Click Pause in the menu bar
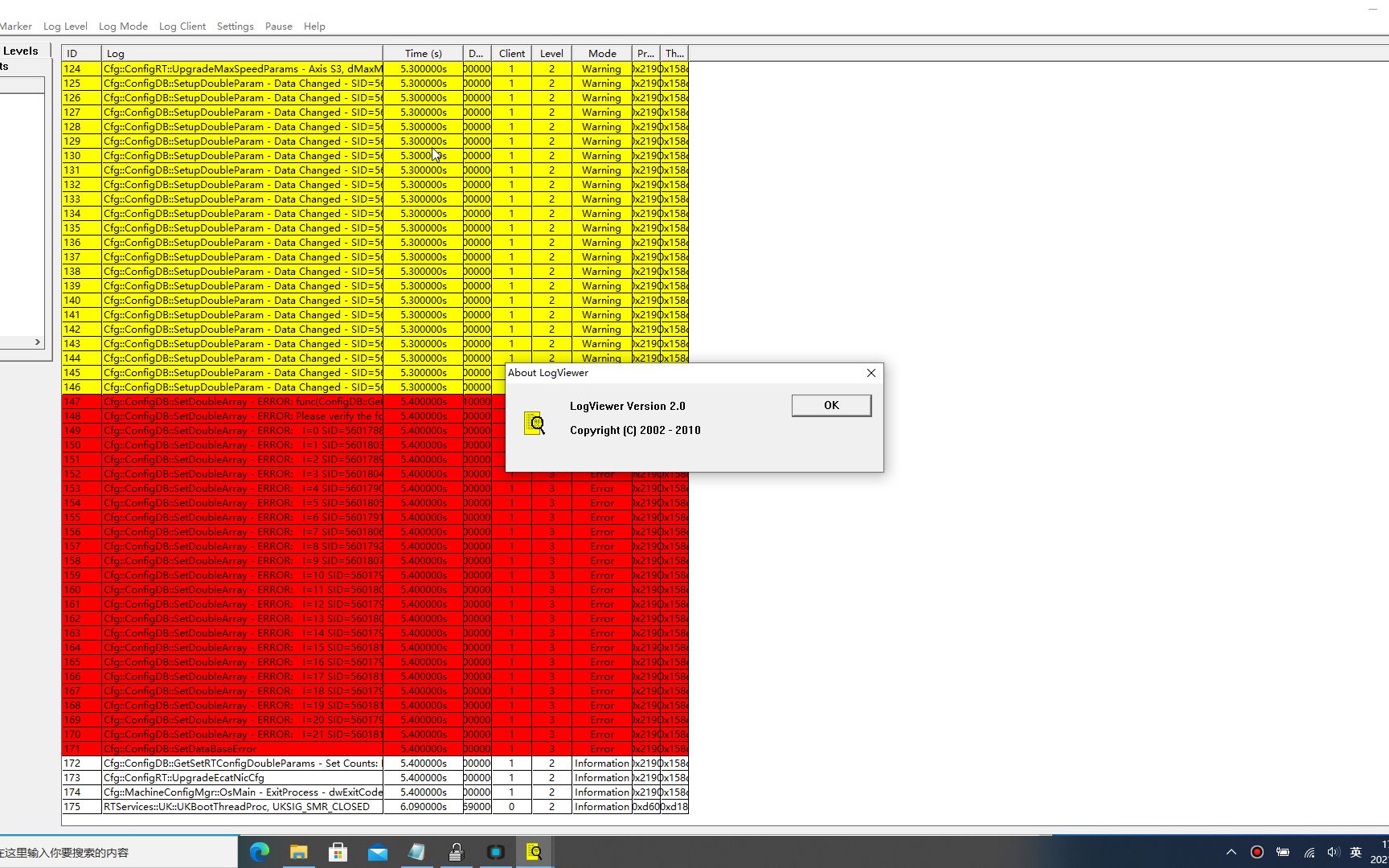This screenshot has width=1389, height=868. [279, 27]
